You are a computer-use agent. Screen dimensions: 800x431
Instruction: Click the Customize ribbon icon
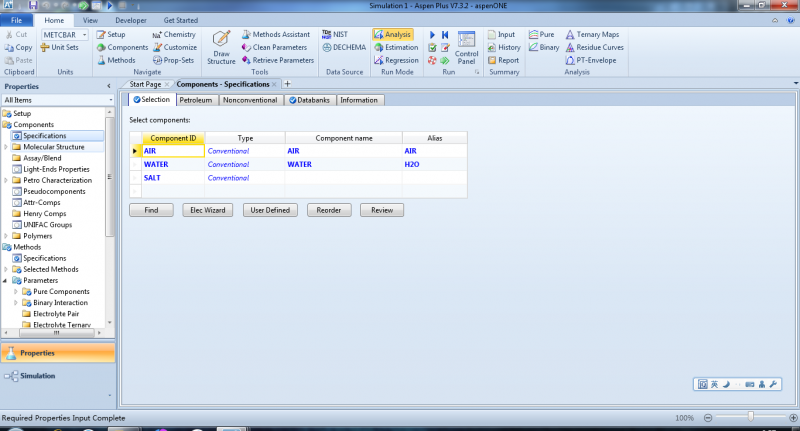pos(175,47)
